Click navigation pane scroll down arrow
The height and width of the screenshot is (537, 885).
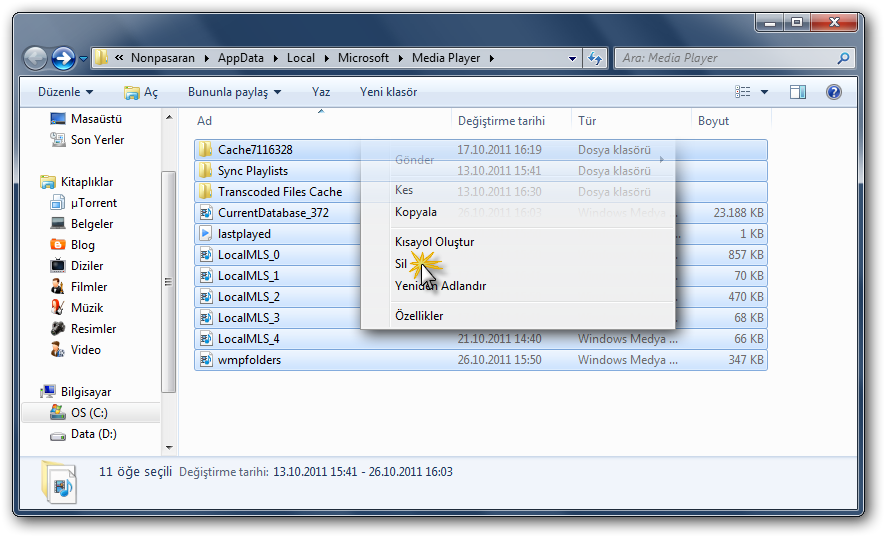169,448
